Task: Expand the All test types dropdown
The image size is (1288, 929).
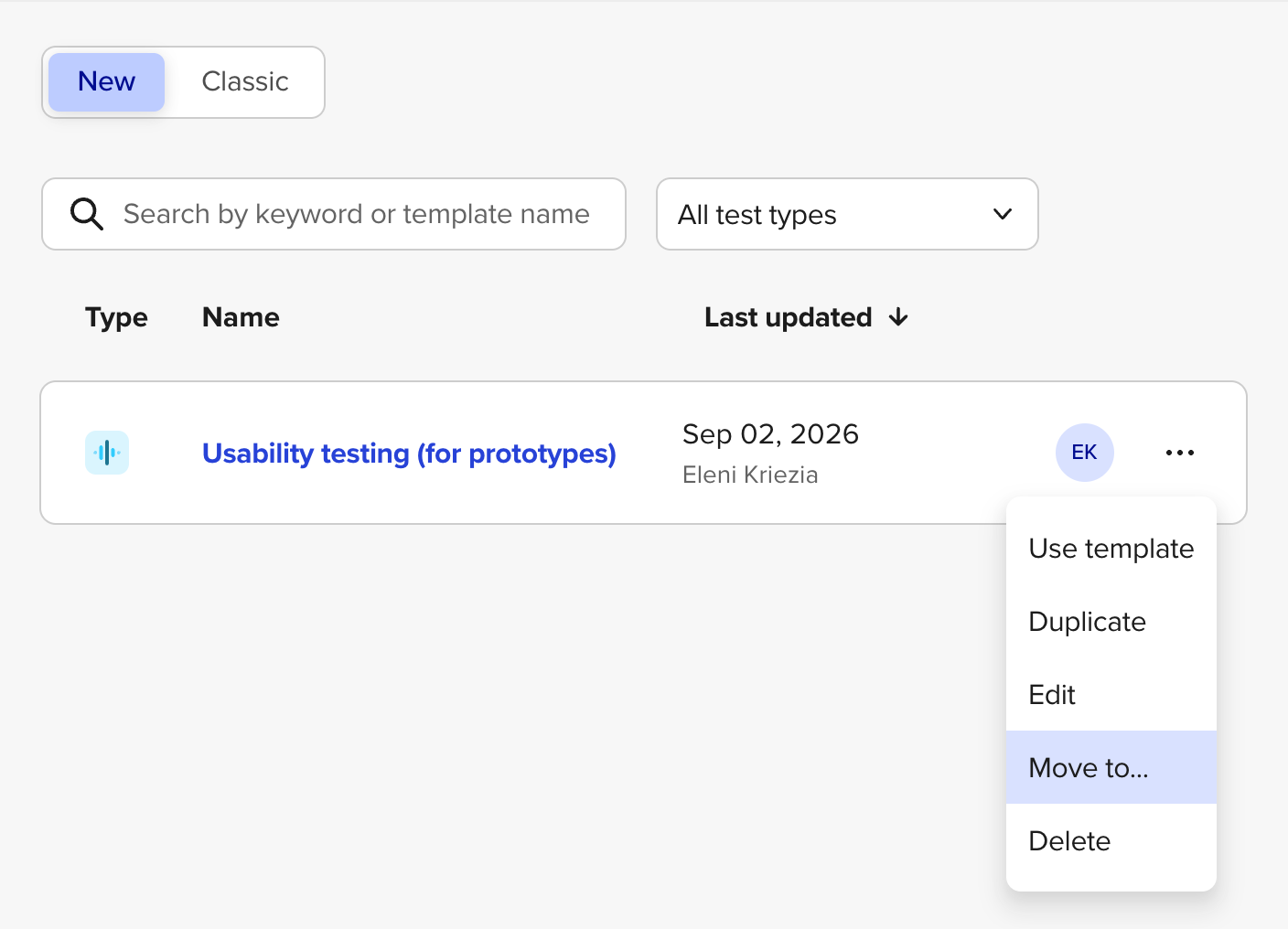Action: coord(847,214)
